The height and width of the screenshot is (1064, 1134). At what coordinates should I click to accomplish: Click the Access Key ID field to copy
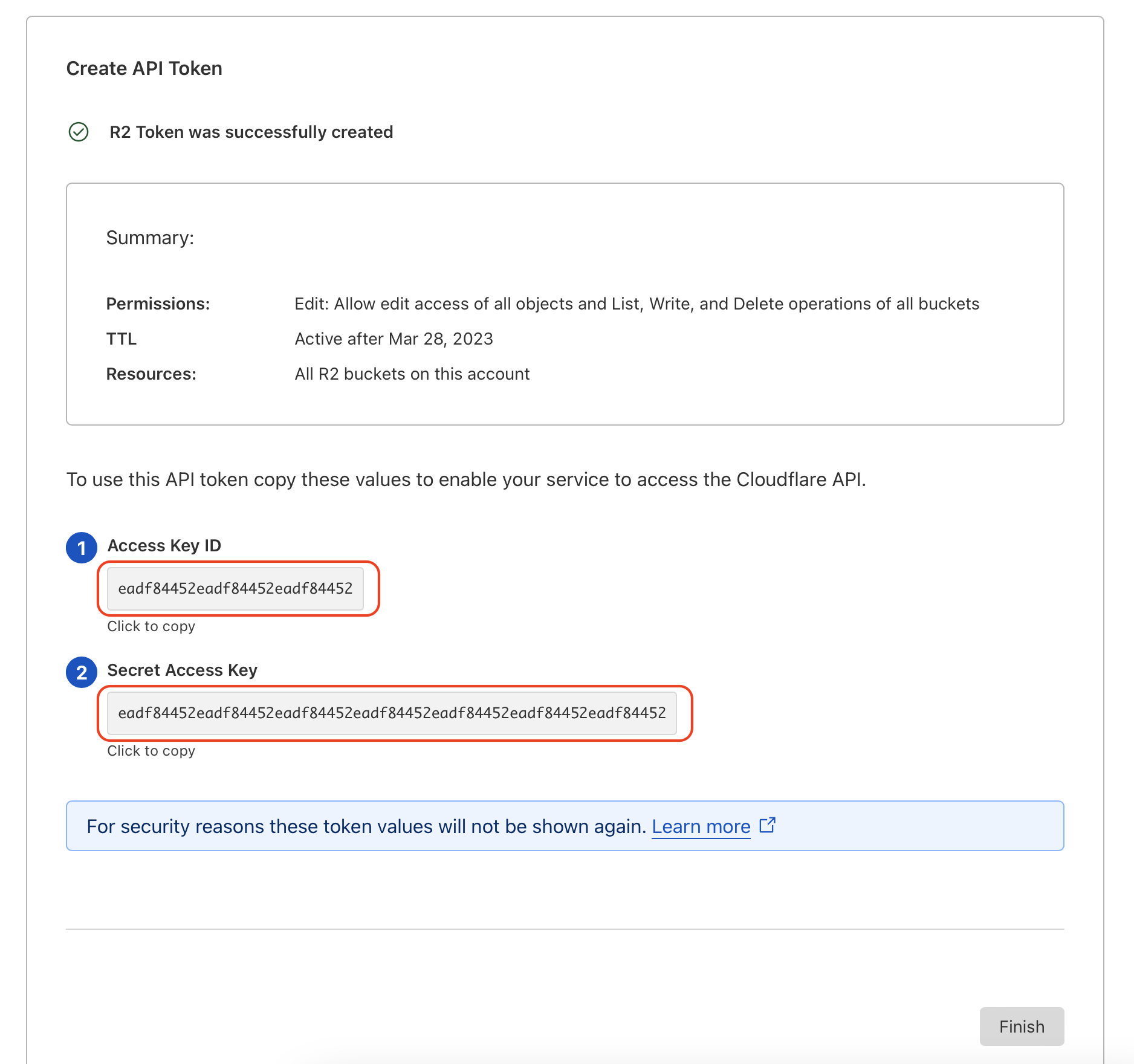pyautogui.click(x=237, y=589)
